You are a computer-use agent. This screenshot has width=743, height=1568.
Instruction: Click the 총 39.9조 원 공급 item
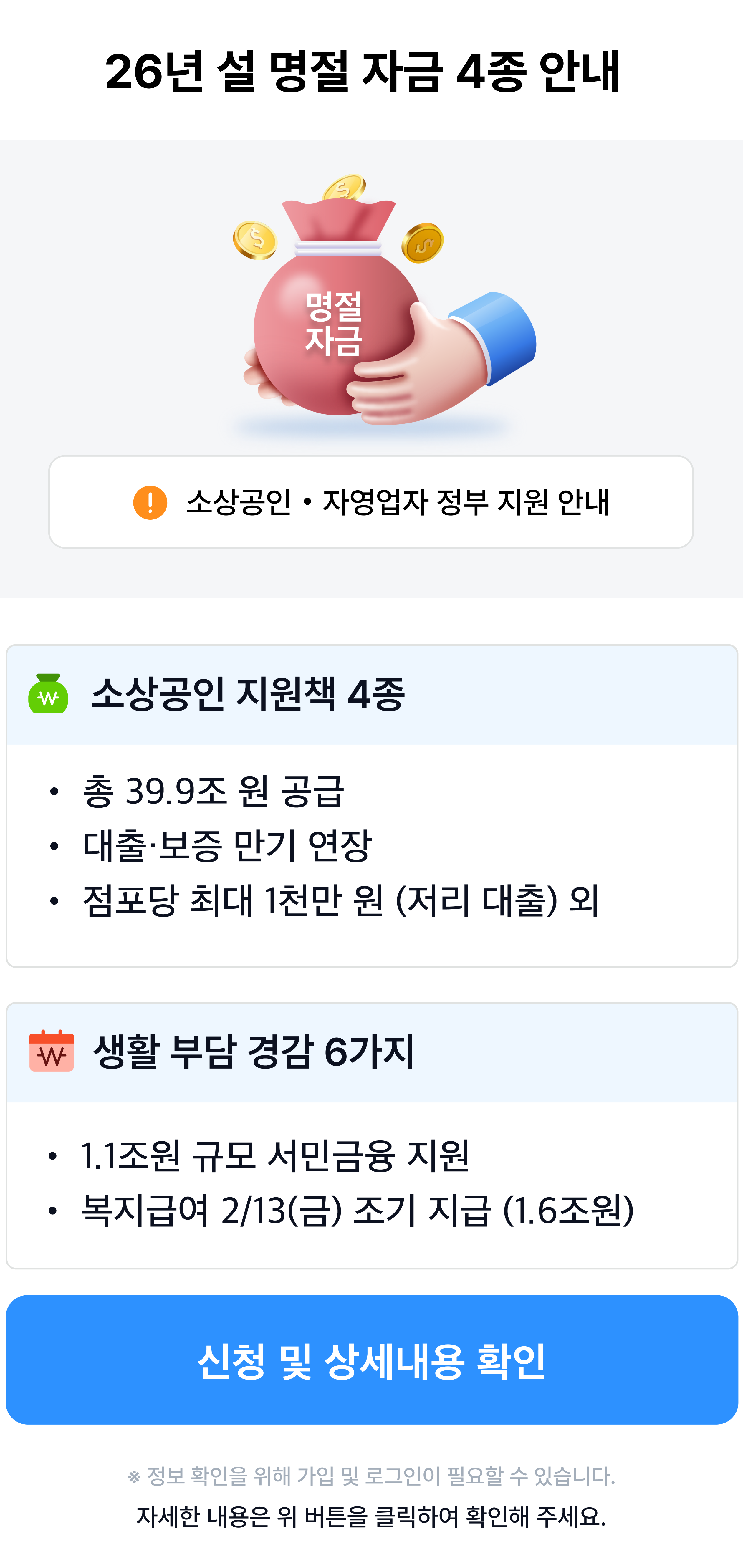point(213,792)
